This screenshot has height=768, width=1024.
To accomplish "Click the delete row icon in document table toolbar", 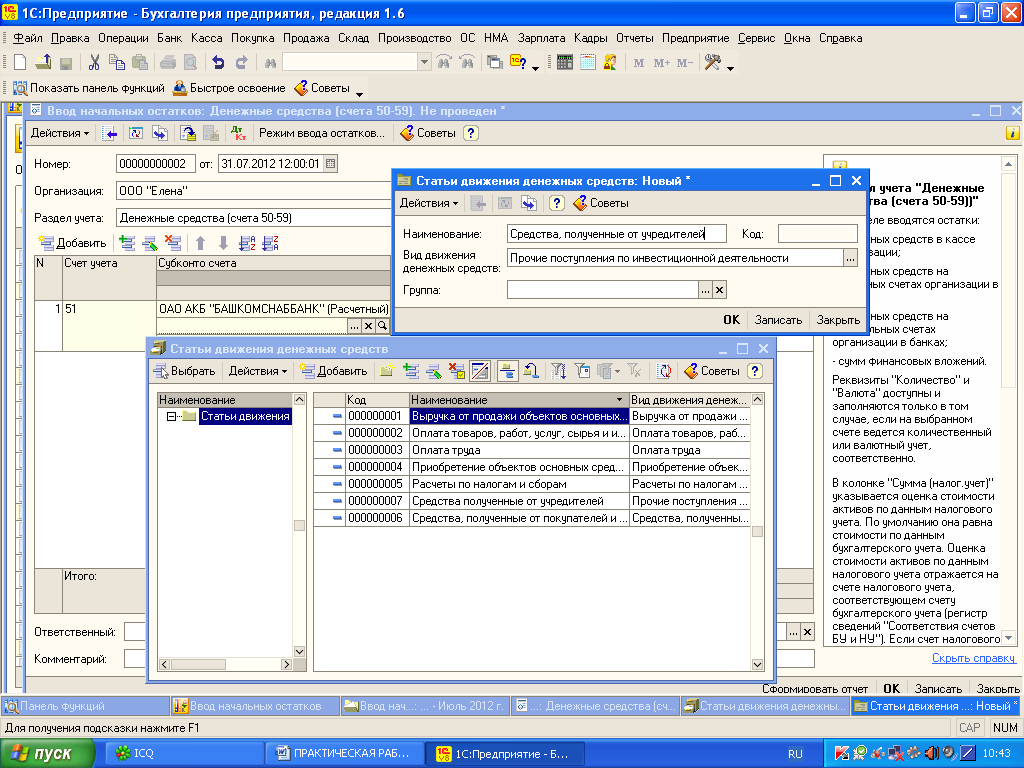I will point(173,244).
